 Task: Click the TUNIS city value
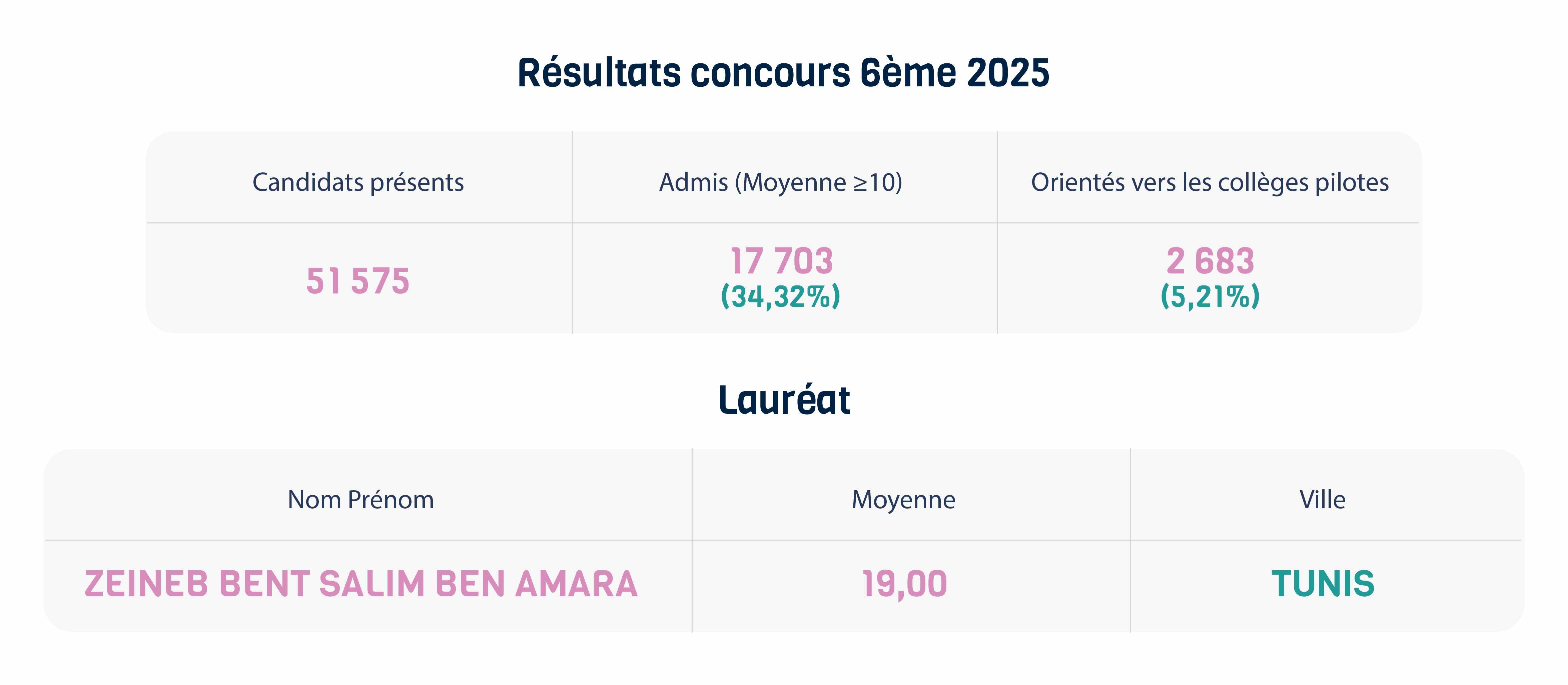pyautogui.click(x=1323, y=583)
